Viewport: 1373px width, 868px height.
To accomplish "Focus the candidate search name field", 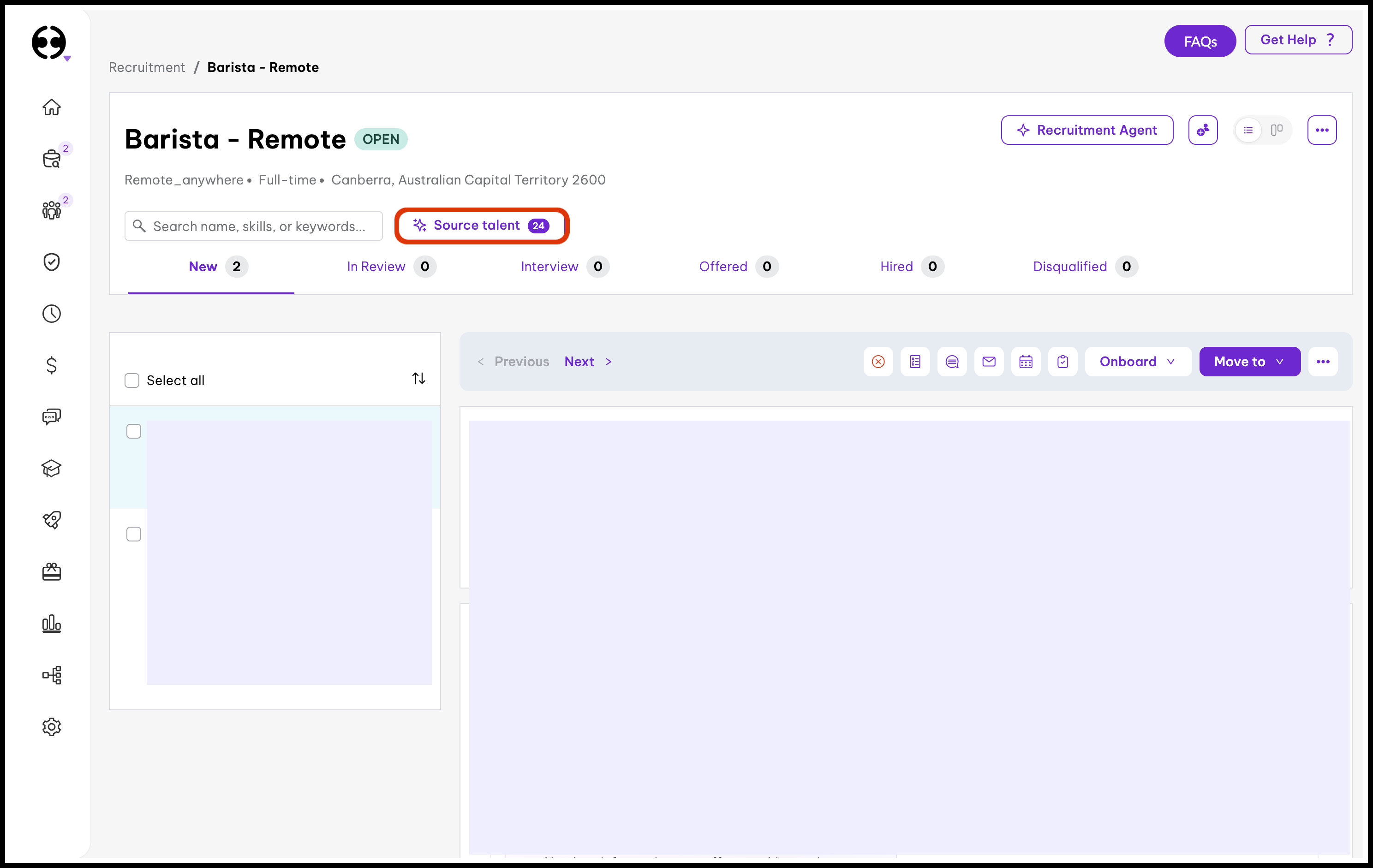I will [x=259, y=226].
